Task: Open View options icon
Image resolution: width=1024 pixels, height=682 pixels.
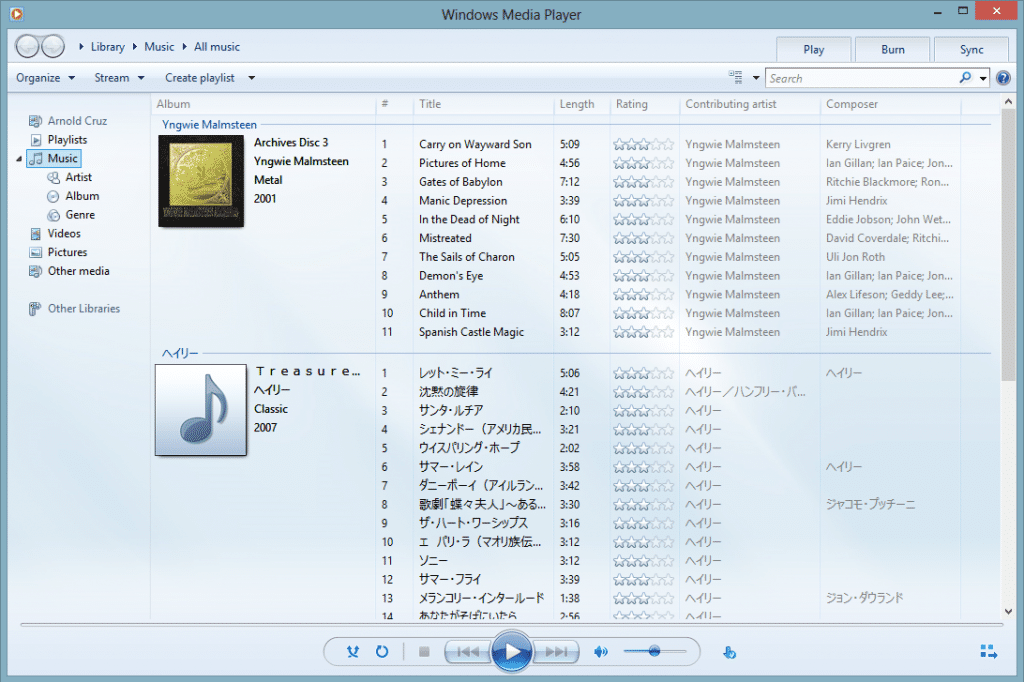Action: (735, 78)
